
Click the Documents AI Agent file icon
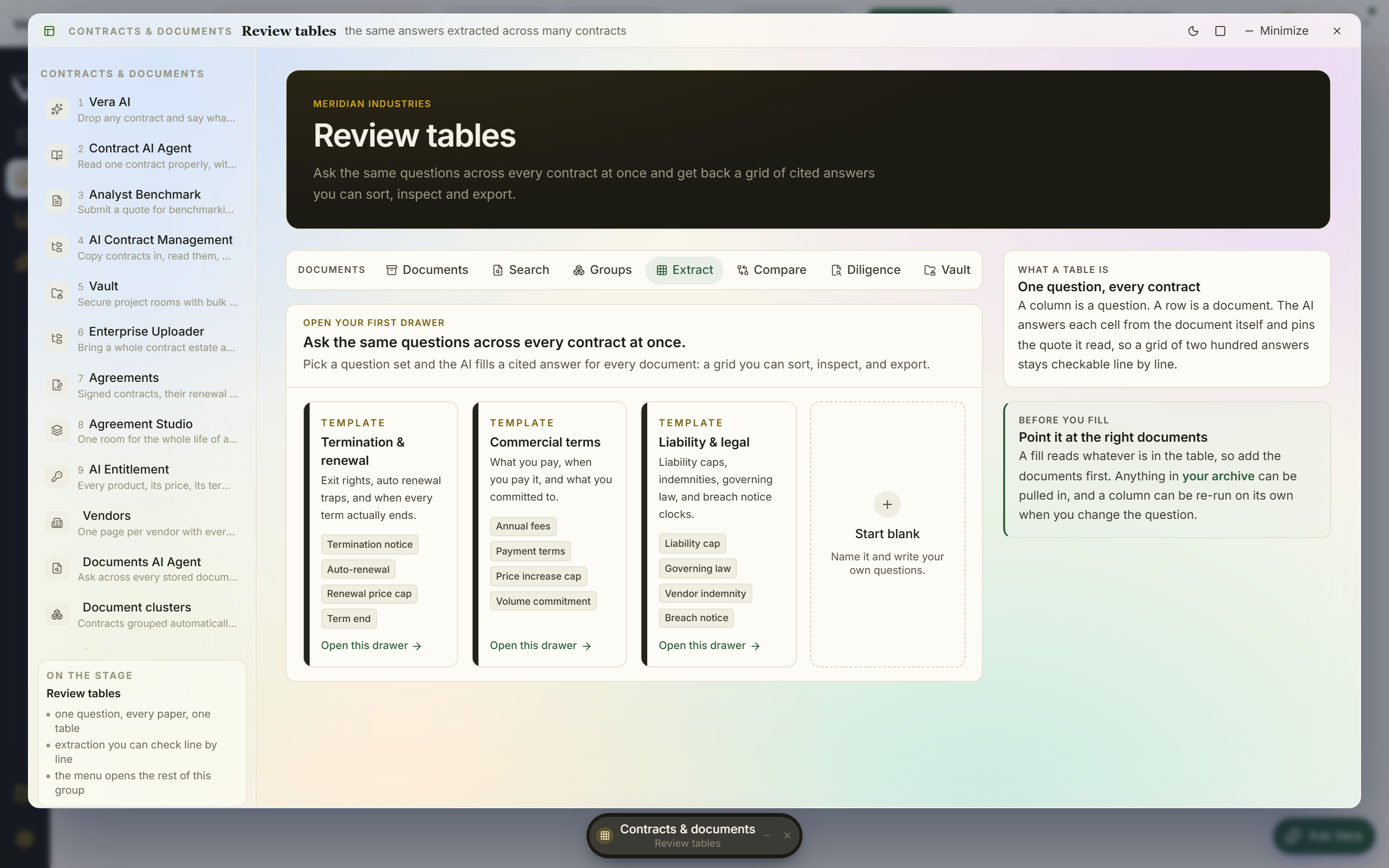pyautogui.click(x=57, y=569)
